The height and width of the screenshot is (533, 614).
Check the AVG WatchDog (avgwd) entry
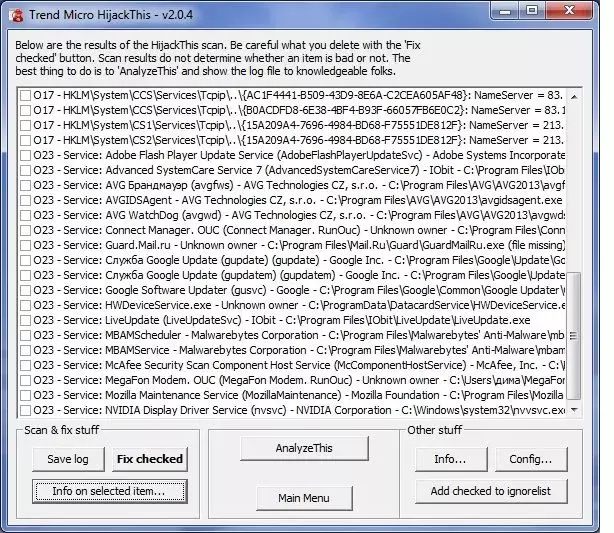25,215
